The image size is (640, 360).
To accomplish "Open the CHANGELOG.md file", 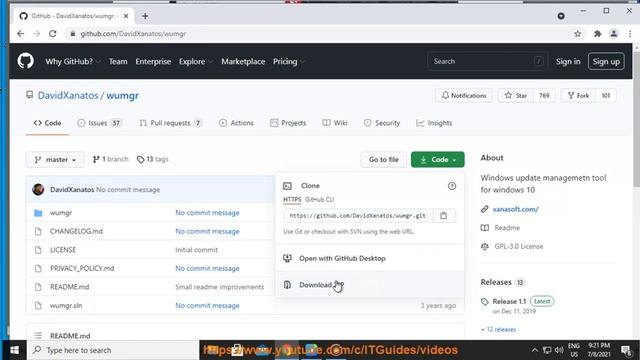I will coord(76,231).
